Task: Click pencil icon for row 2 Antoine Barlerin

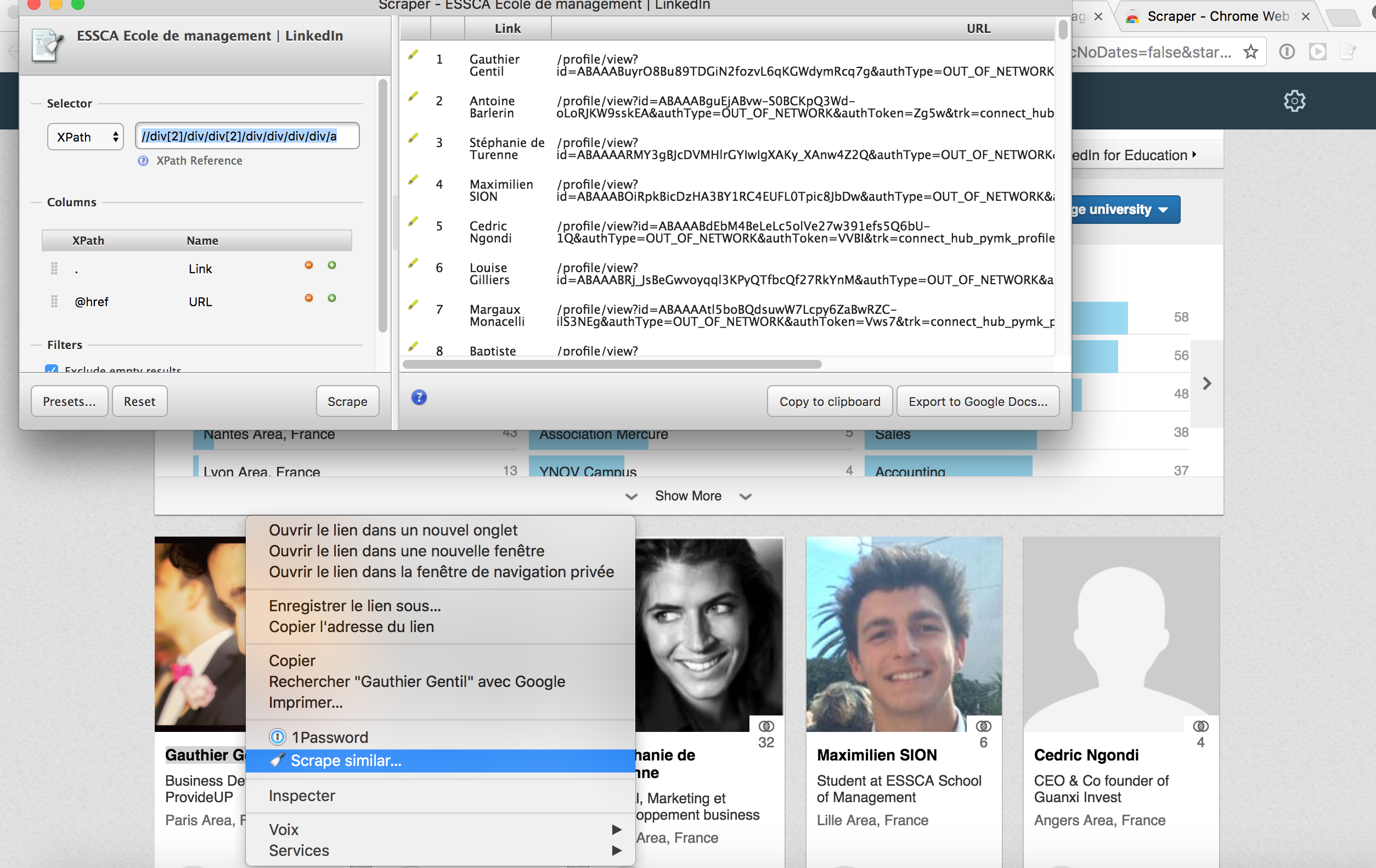Action: [x=413, y=97]
